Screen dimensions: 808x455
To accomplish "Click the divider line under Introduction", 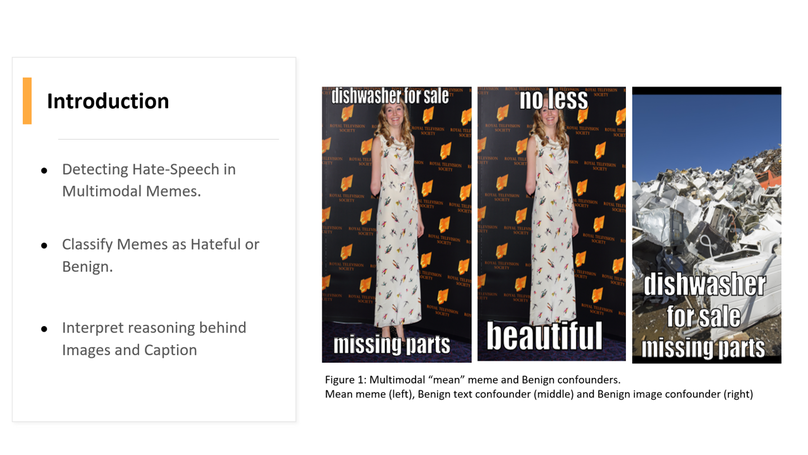I will point(167,139).
